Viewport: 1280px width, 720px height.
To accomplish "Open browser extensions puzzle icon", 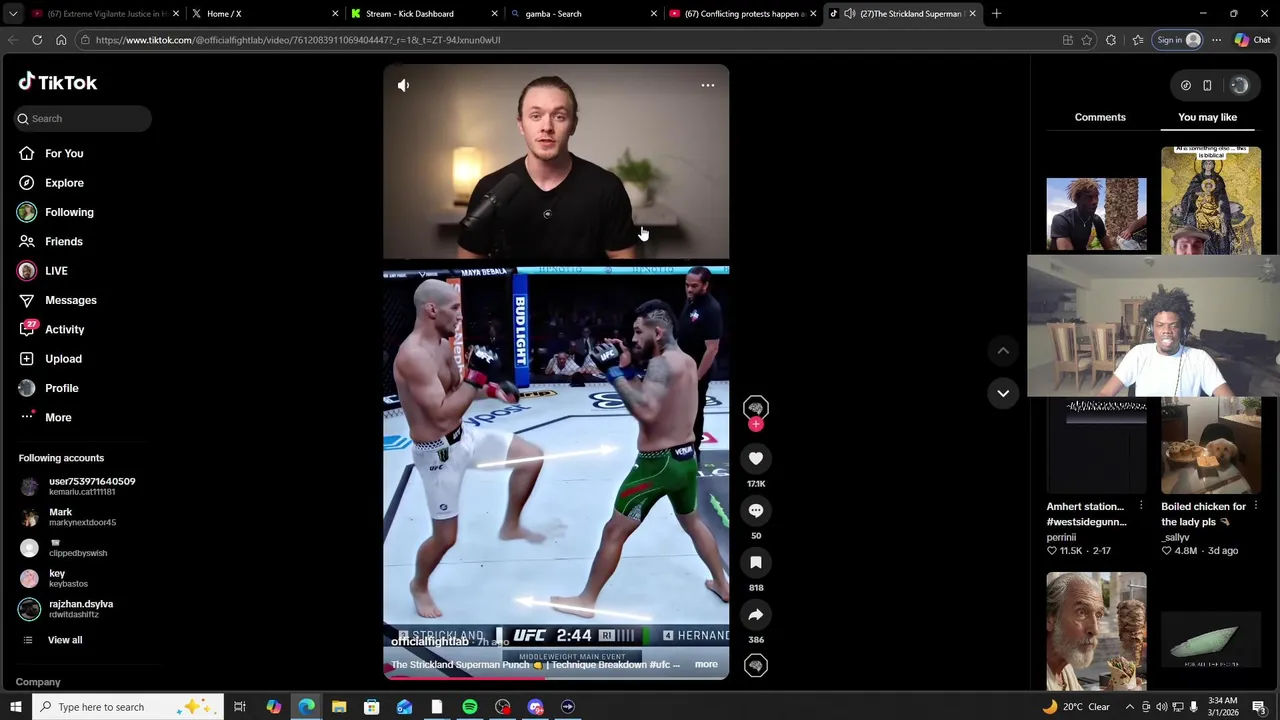I will 1111,40.
